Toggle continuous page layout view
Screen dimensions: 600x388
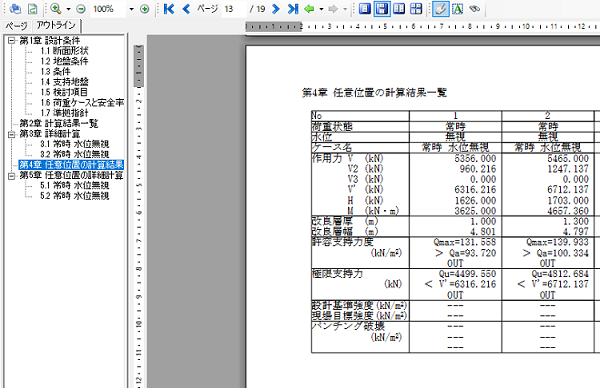point(382,9)
